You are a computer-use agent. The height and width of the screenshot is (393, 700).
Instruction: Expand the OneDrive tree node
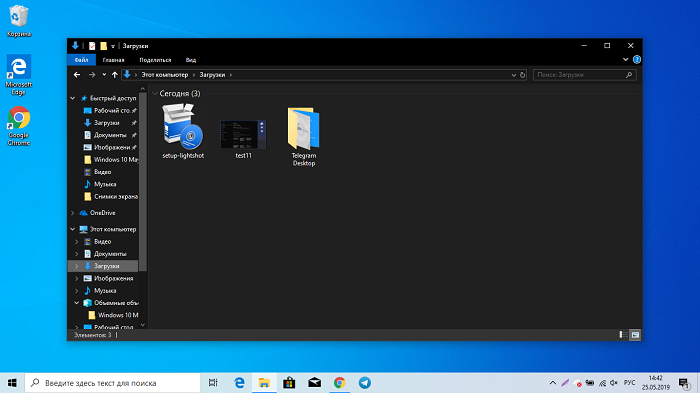pos(72,213)
